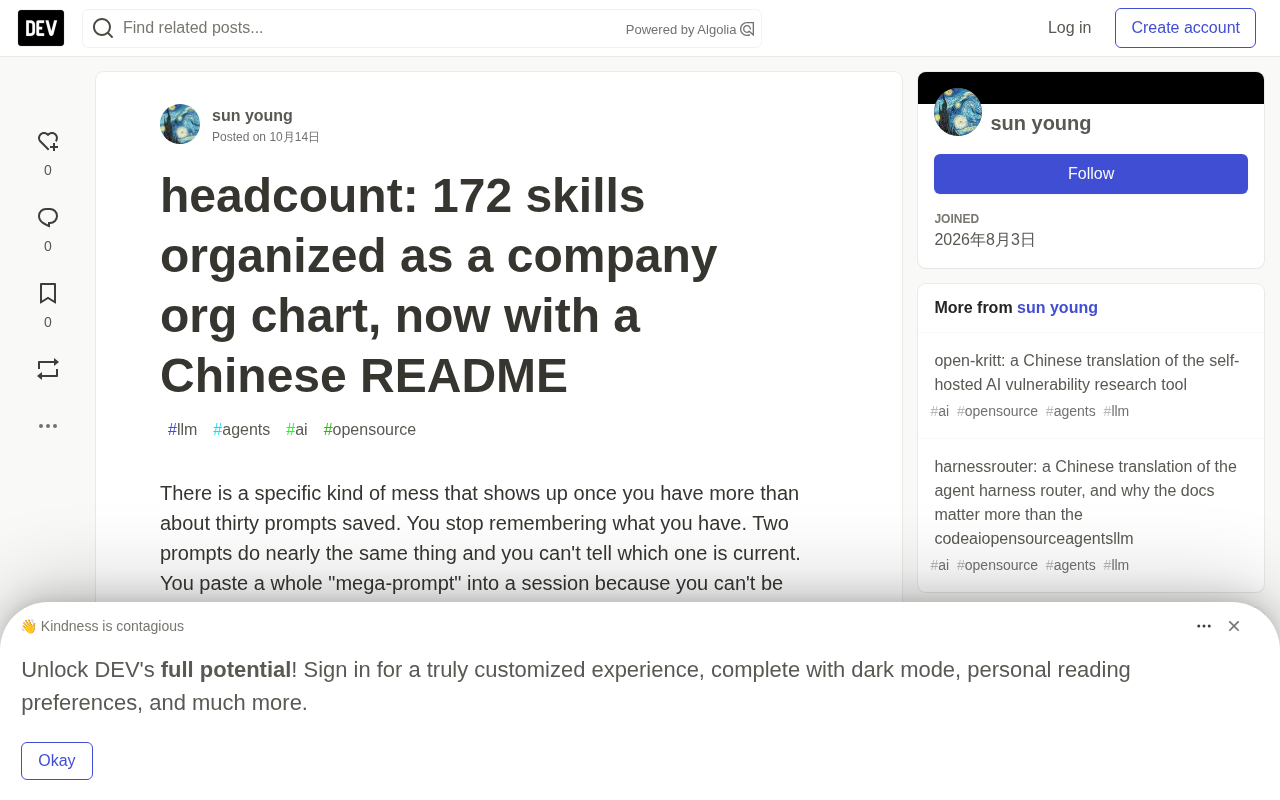This screenshot has width=1280, height=800.
Task: Click the #opensource tag under harnessrouter post
Action: 997,565
